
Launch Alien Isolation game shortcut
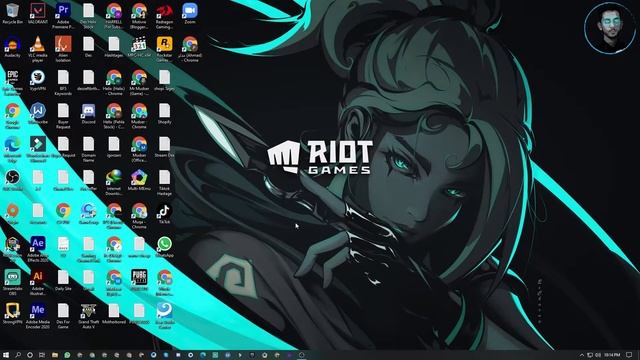point(63,49)
